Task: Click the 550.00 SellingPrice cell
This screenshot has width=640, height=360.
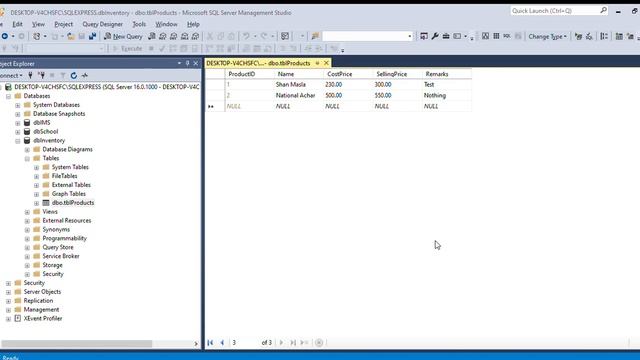Action: pos(397,96)
